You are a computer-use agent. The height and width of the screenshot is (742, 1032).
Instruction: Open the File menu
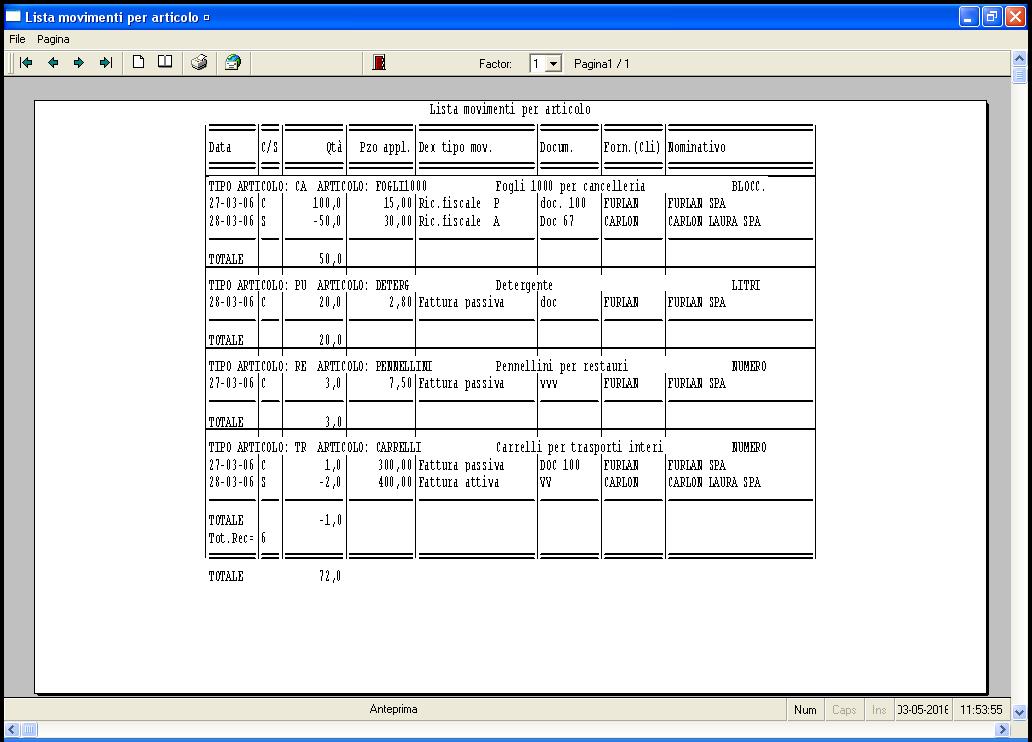pyautogui.click(x=17, y=40)
